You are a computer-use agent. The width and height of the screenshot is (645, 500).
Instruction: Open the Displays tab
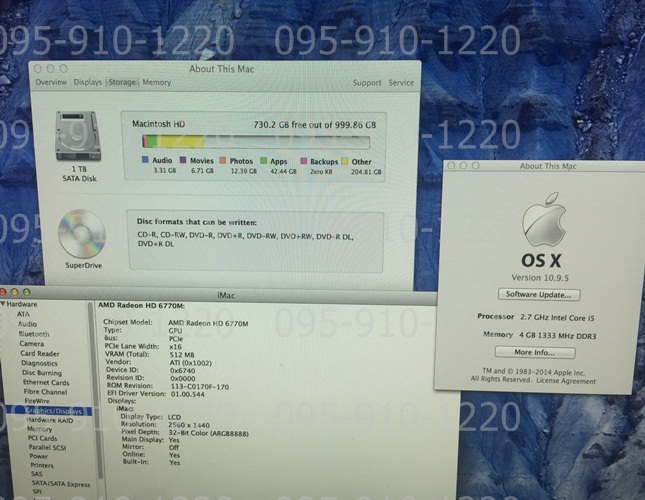88,83
